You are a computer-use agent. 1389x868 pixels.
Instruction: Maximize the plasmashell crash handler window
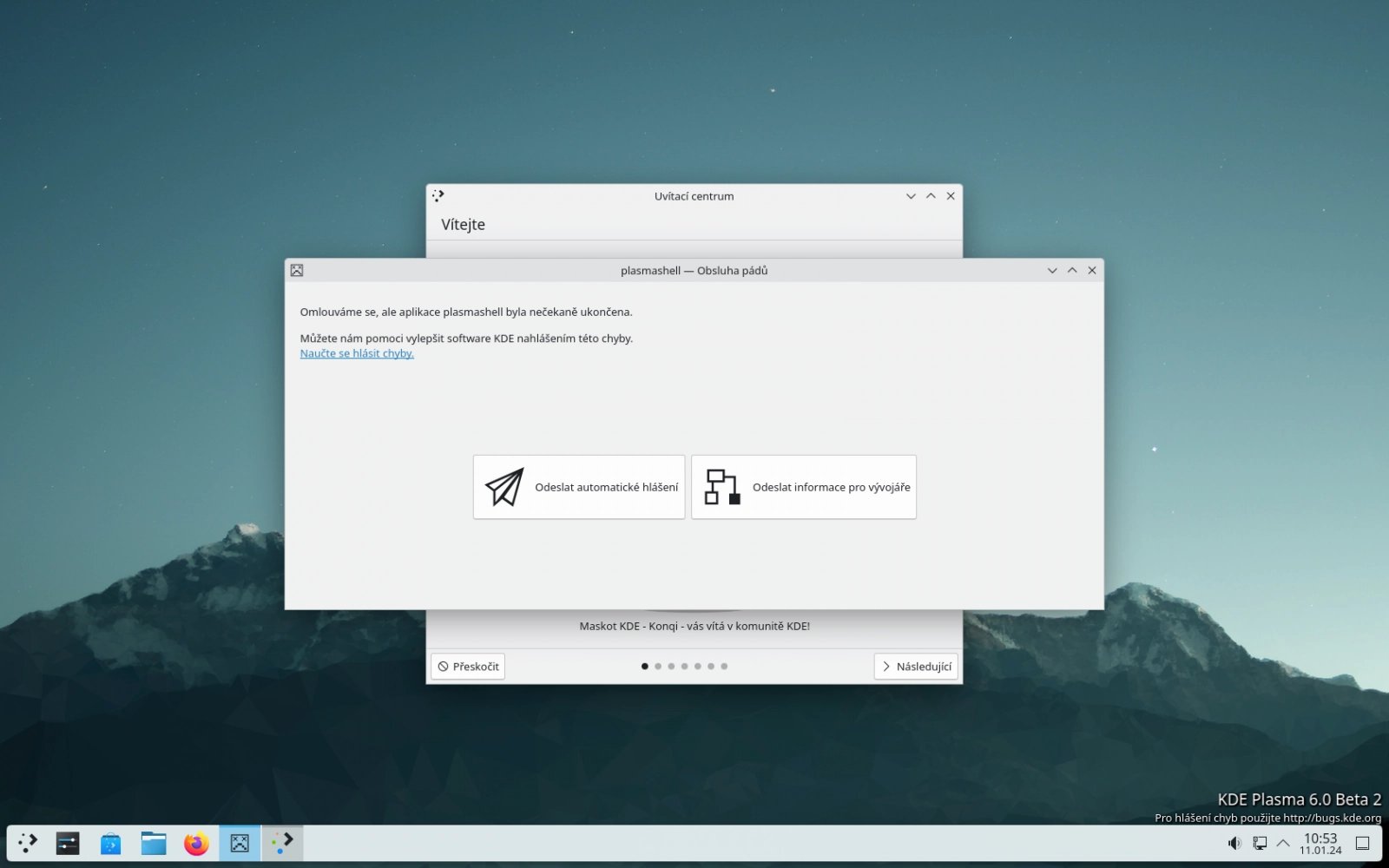pyautogui.click(x=1072, y=270)
